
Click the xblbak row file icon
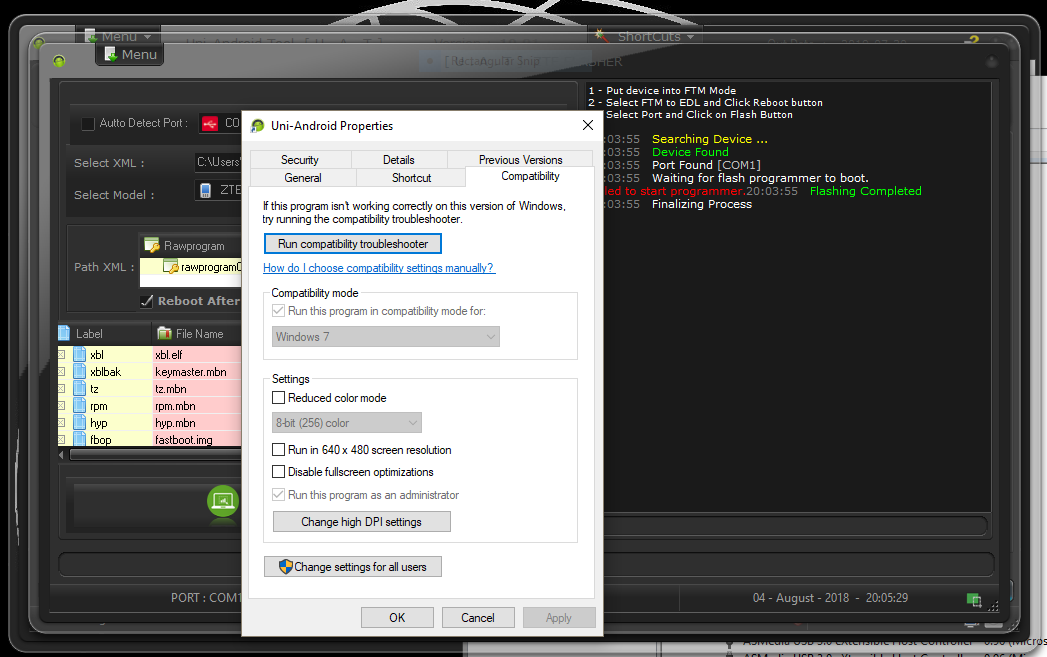coord(79,372)
